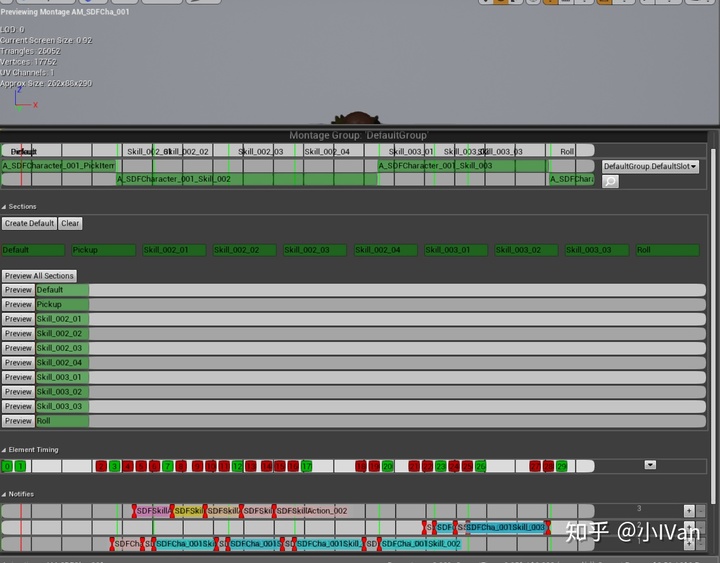720x563 pixels.
Task: Select the Roll marker on montage track
Action: pyautogui.click(x=567, y=152)
